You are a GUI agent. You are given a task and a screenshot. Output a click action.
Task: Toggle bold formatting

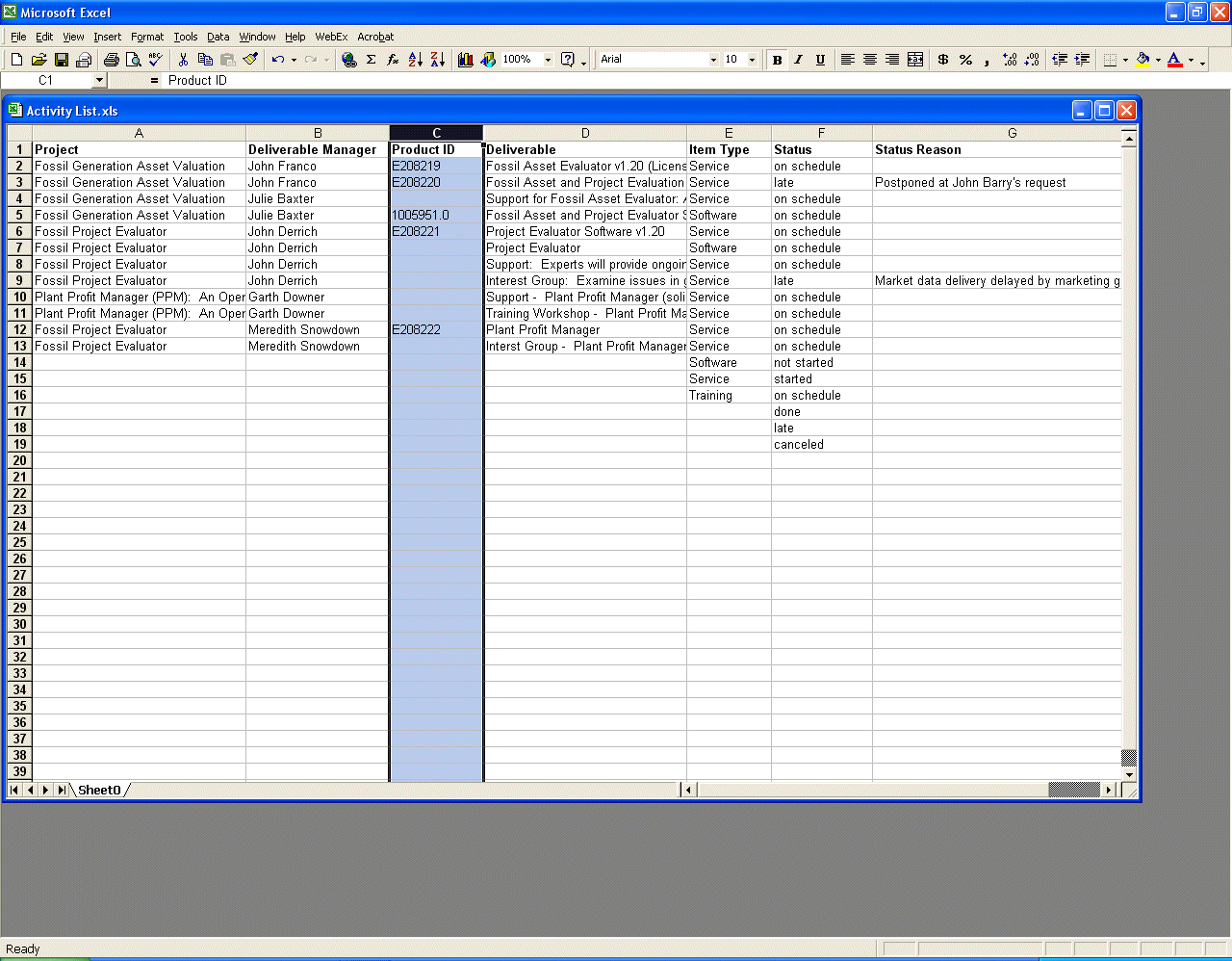point(777,60)
